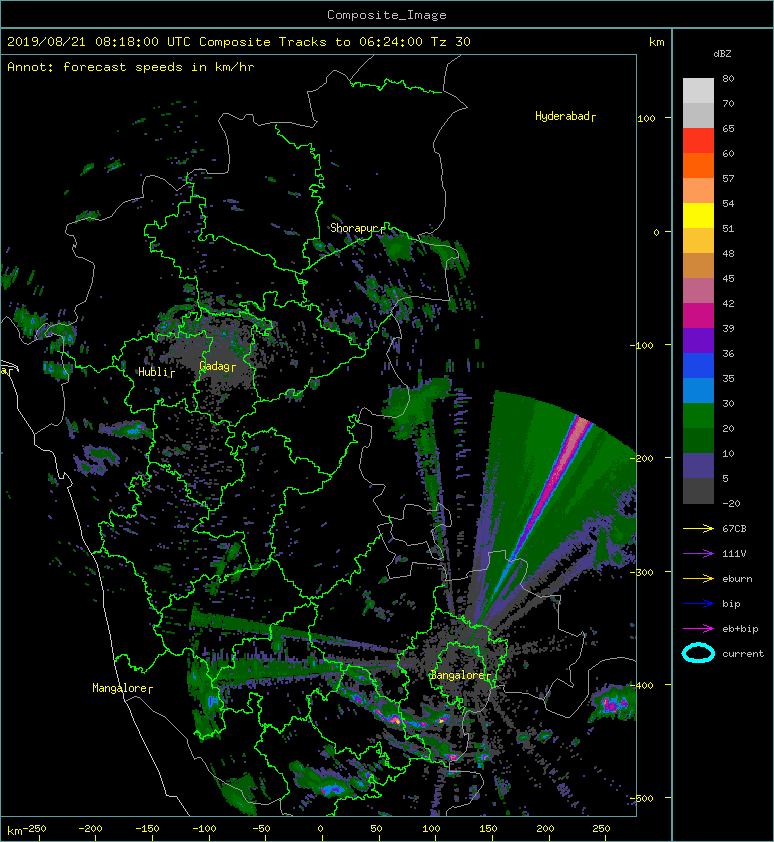Click the '111V' legend label text

click(734, 554)
